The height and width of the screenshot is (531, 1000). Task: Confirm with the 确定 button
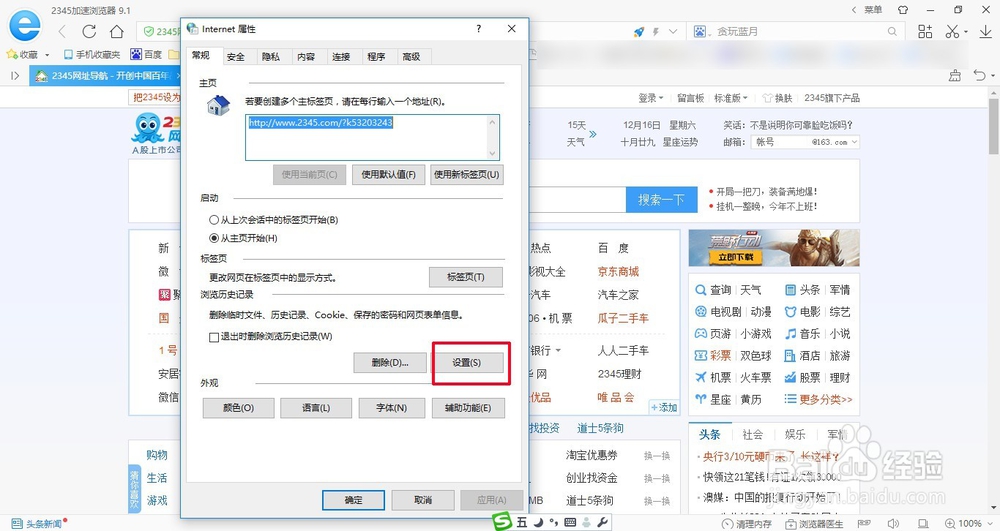pos(353,500)
